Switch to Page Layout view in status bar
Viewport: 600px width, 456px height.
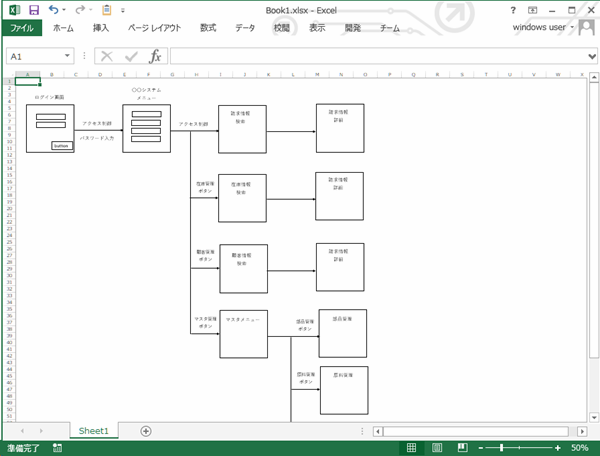437,448
